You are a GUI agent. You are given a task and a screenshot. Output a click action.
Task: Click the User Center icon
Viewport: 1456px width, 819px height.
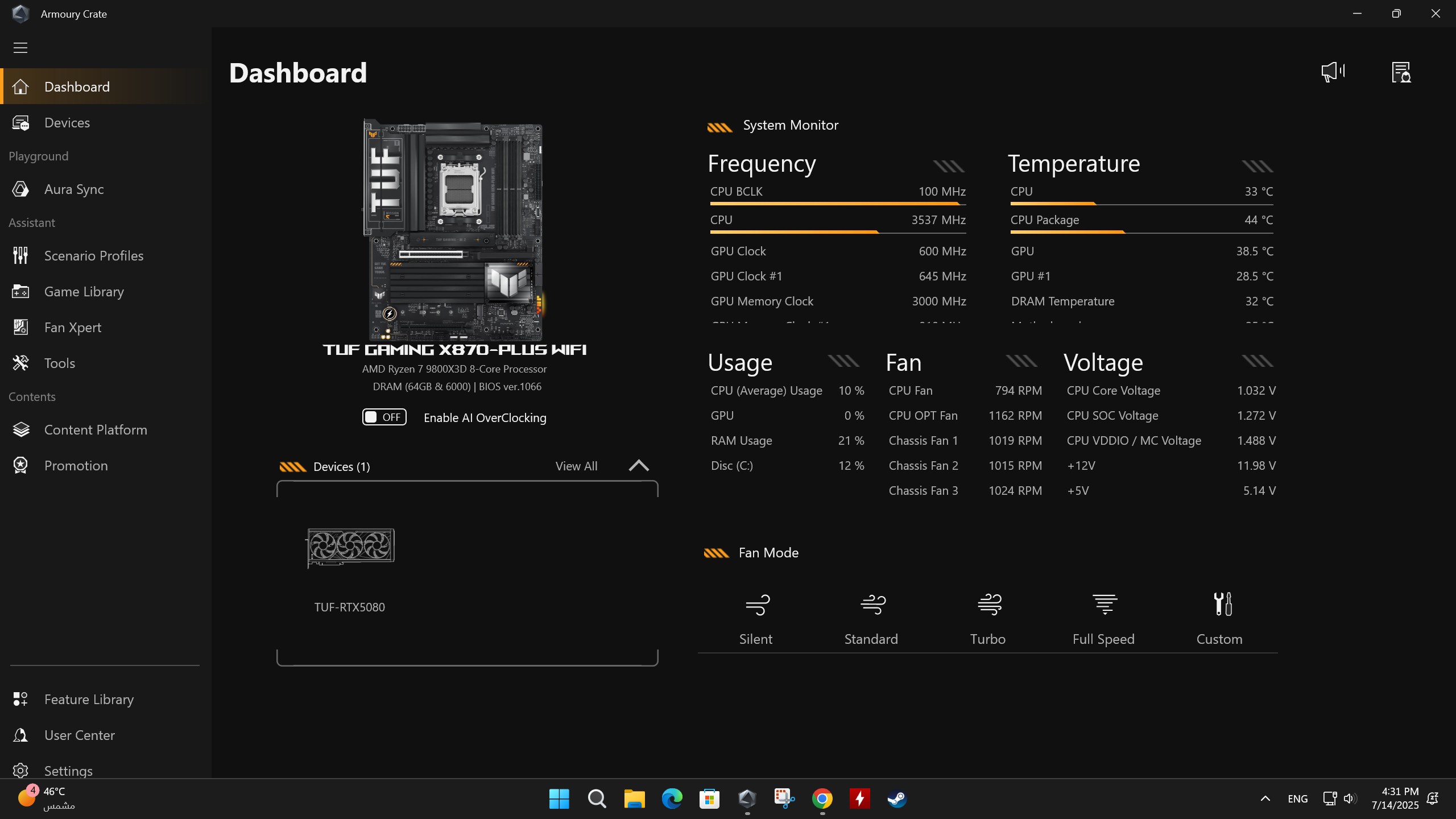(x=20, y=735)
